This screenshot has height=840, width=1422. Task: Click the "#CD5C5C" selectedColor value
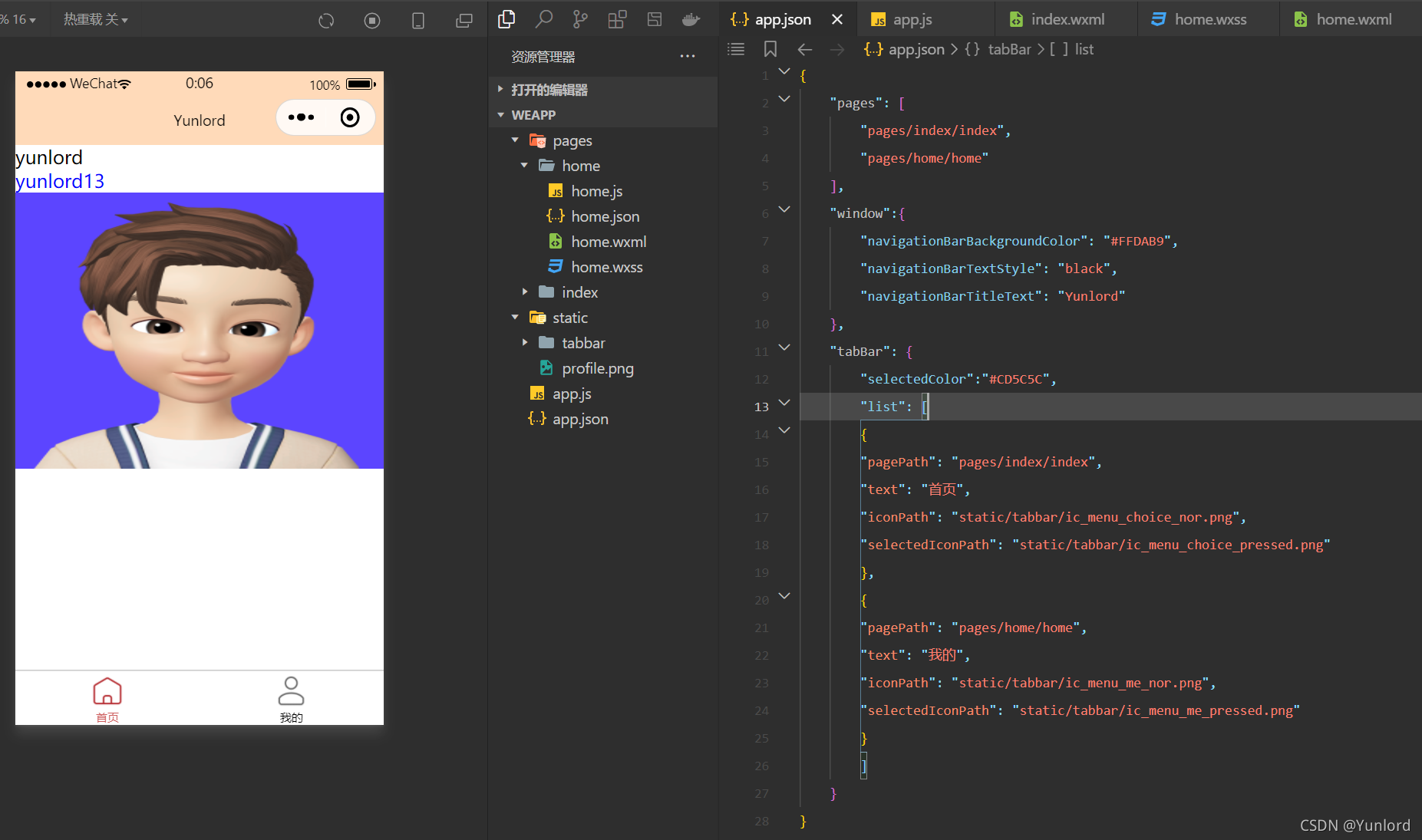pyautogui.click(x=1015, y=379)
